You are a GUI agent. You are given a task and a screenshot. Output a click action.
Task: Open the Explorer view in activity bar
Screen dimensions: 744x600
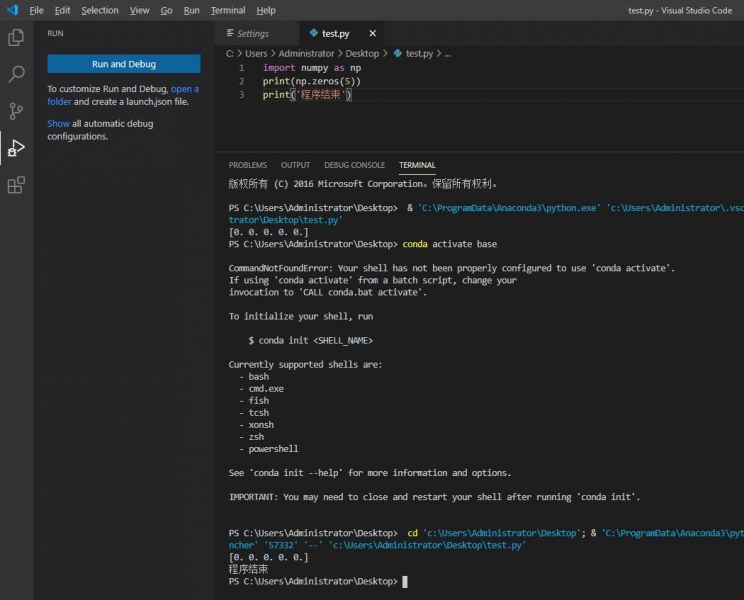pos(16,37)
